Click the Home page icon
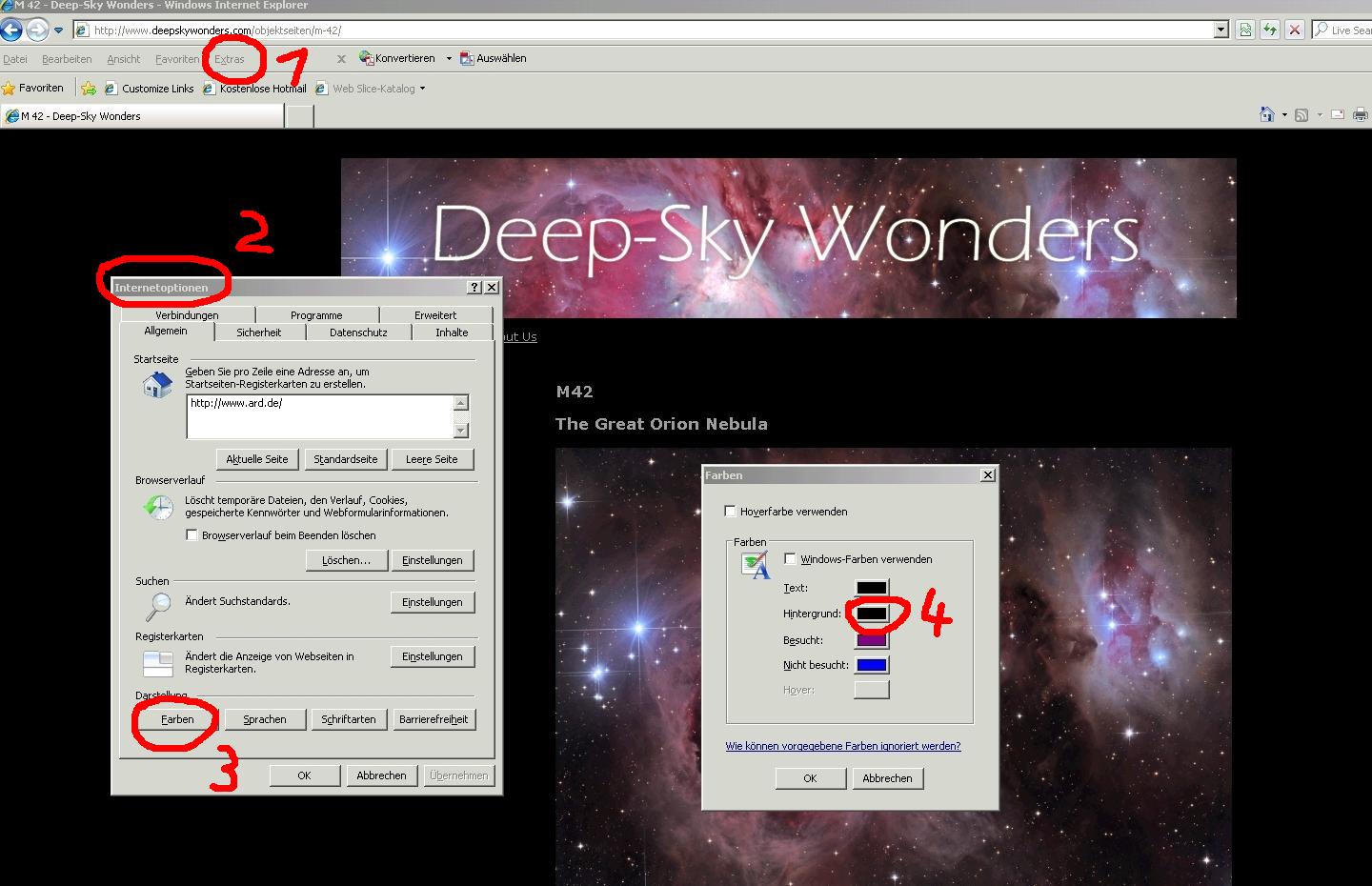Image resolution: width=1372 pixels, height=886 pixels. [x=1266, y=115]
